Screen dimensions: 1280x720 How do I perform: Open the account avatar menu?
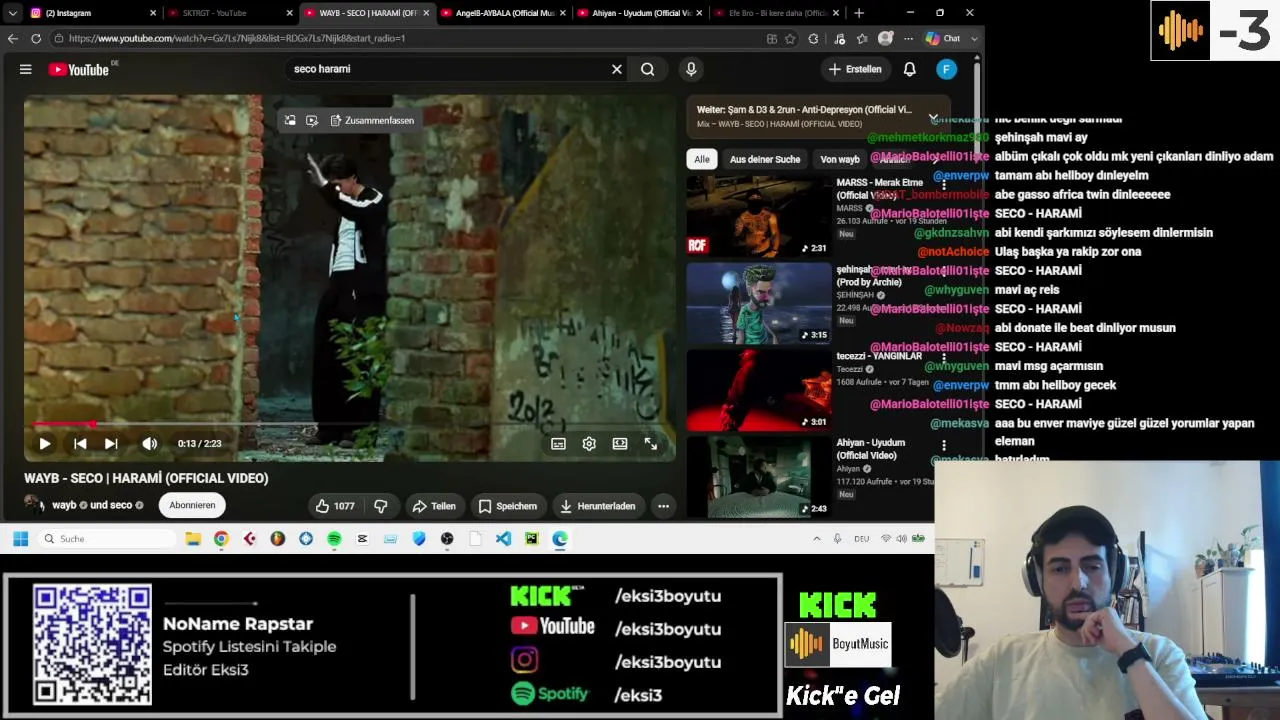coord(946,69)
